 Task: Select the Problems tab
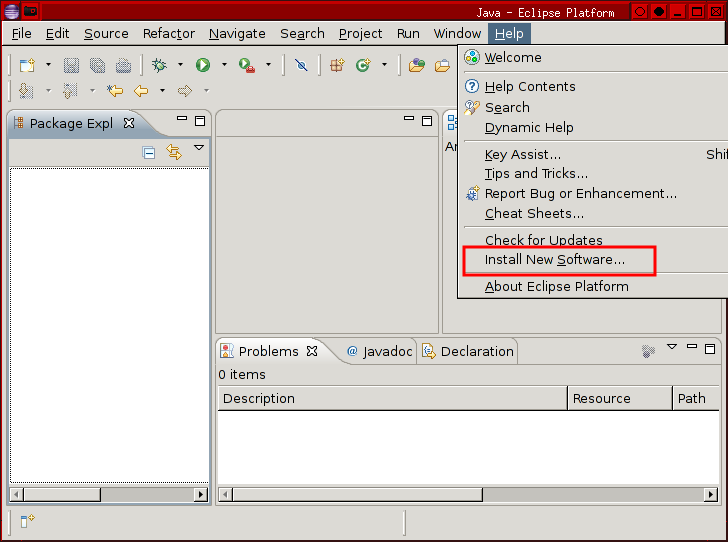tap(268, 352)
